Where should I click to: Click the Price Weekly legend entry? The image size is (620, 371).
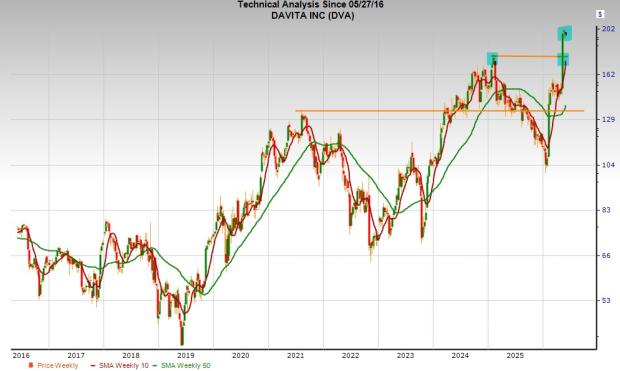(x=53, y=365)
